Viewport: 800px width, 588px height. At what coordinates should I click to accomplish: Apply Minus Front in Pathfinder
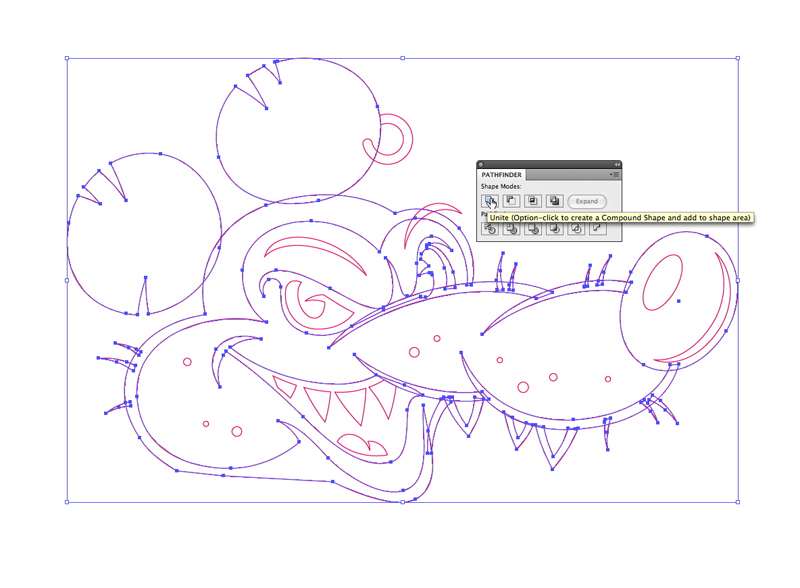coord(511,201)
